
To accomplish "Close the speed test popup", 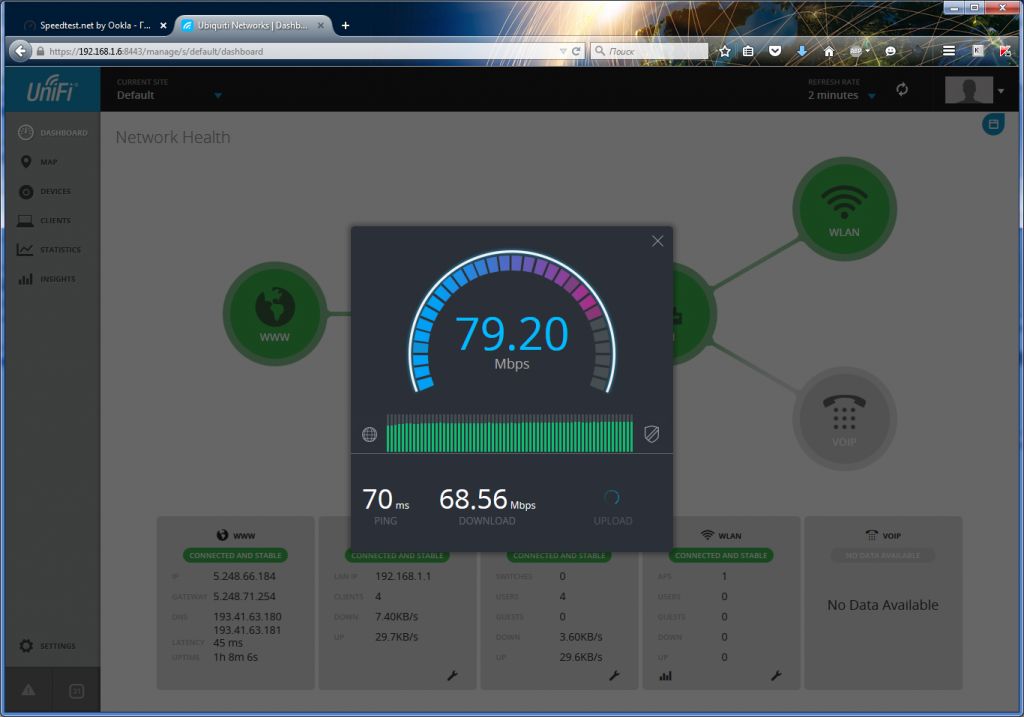I will coord(657,241).
